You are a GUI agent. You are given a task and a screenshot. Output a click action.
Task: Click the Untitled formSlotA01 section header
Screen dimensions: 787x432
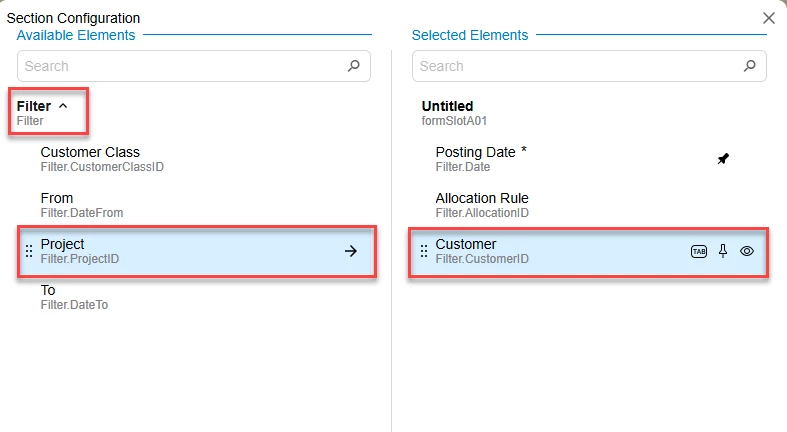pos(447,112)
